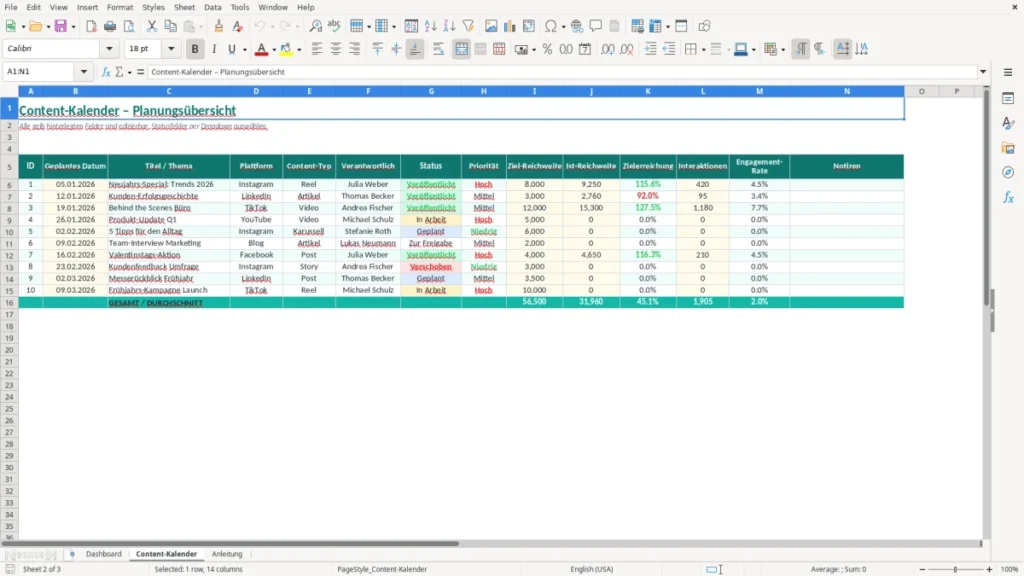Open the Font Name dropdown

[x=109, y=48]
